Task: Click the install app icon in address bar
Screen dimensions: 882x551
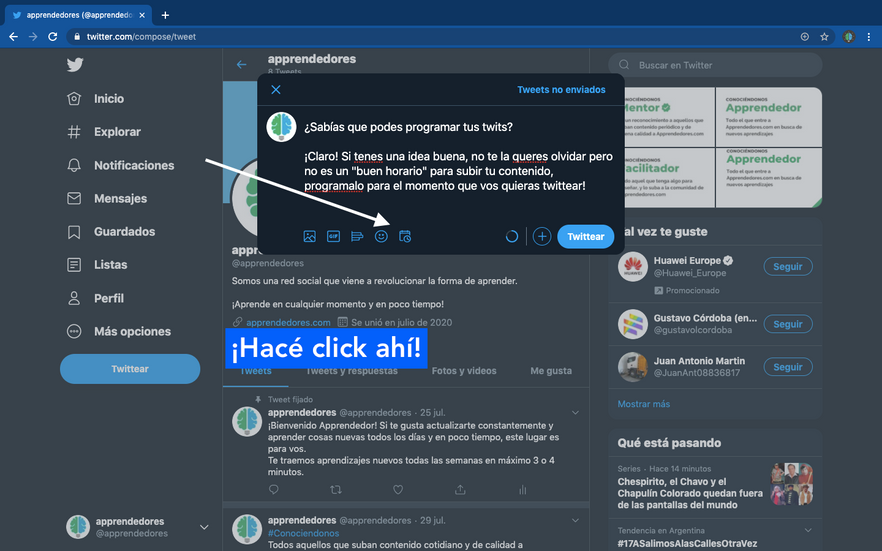Action: 805,37
